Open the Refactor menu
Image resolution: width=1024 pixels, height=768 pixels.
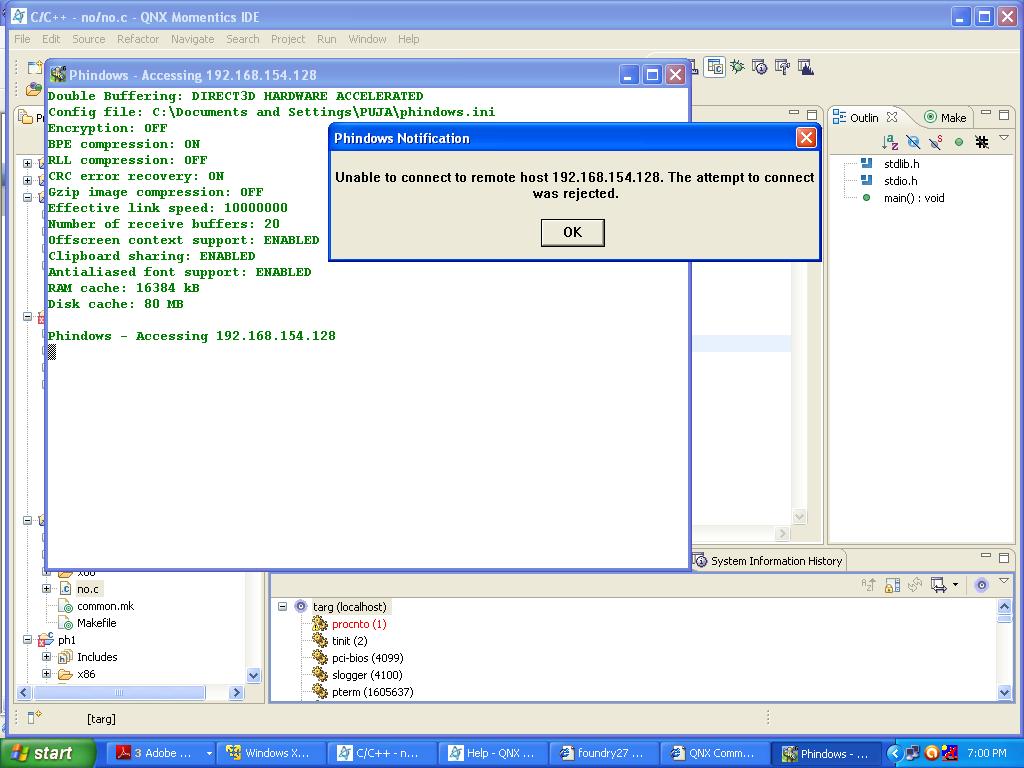pos(137,39)
